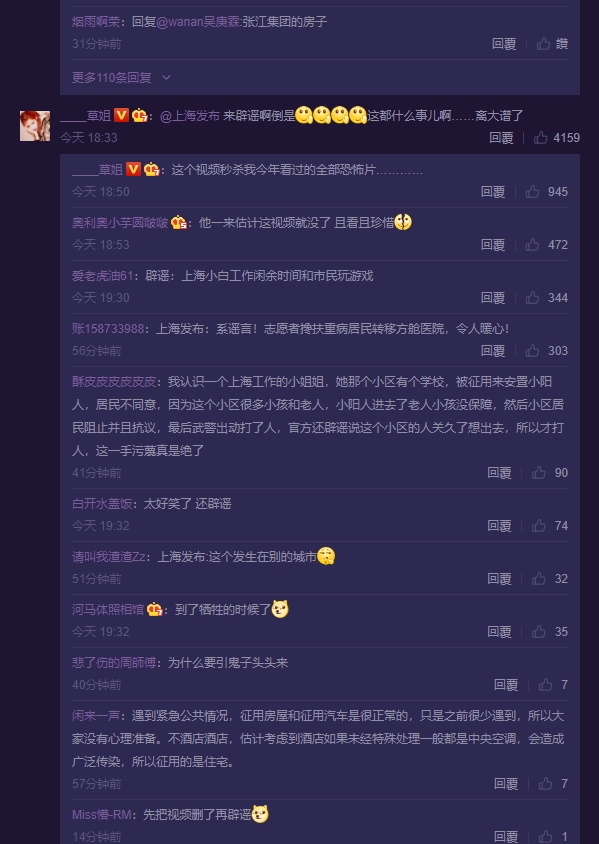
Task: Reply to the main comment posted at 18:33
Action: 502,138
